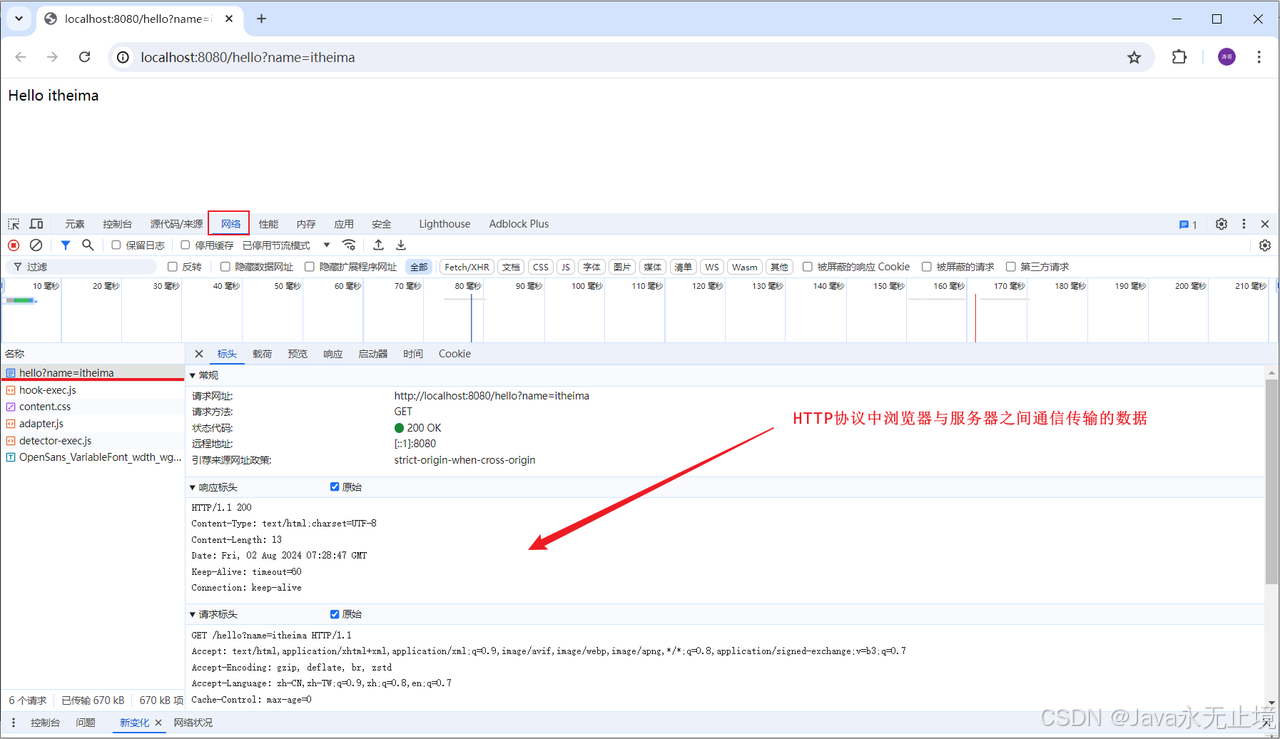Click address bar URL localhost:8080/hello?name=itheima

pyautogui.click(x=248, y=57)
